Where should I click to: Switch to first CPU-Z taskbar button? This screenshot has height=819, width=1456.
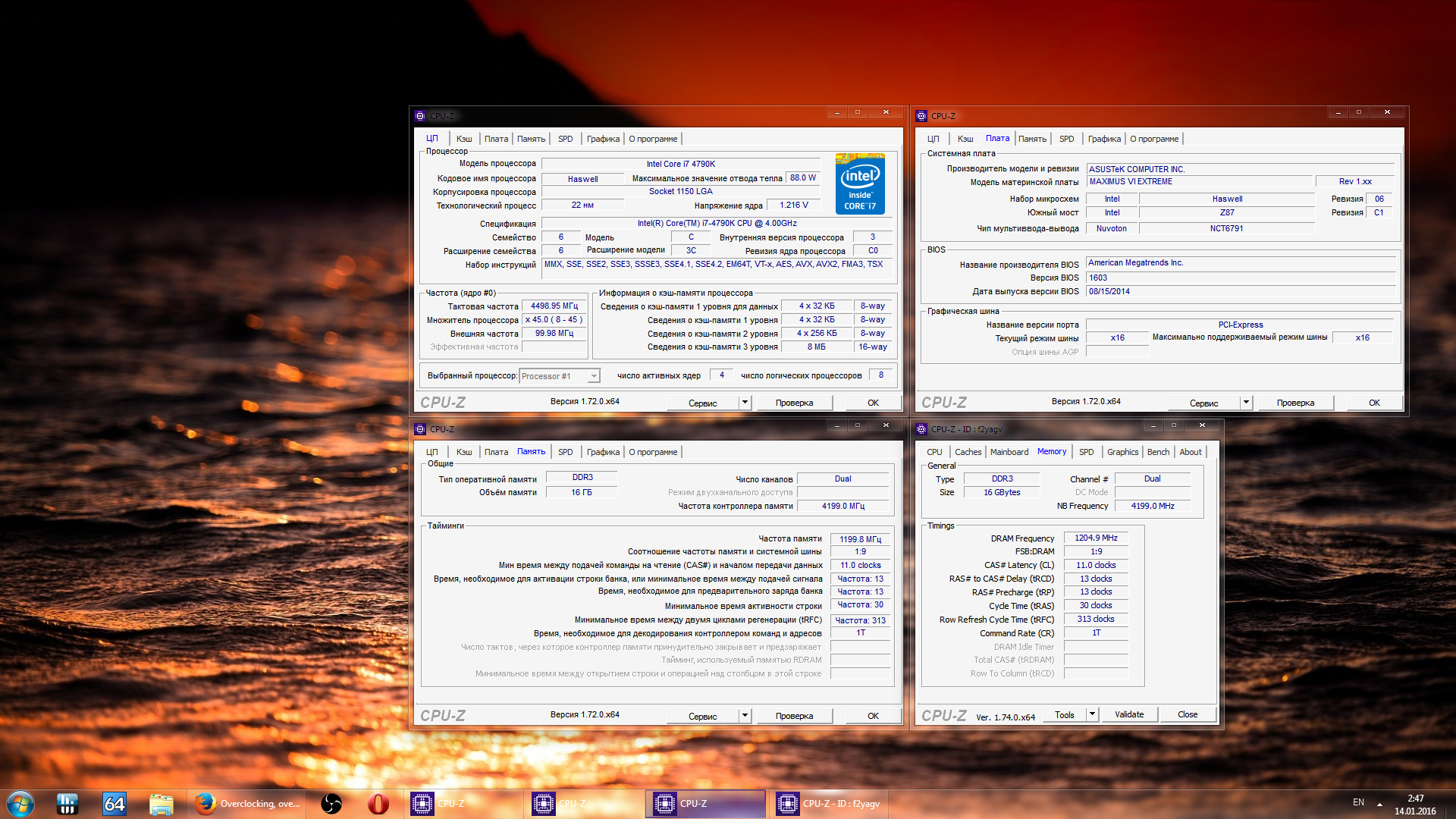click(463, 804)
